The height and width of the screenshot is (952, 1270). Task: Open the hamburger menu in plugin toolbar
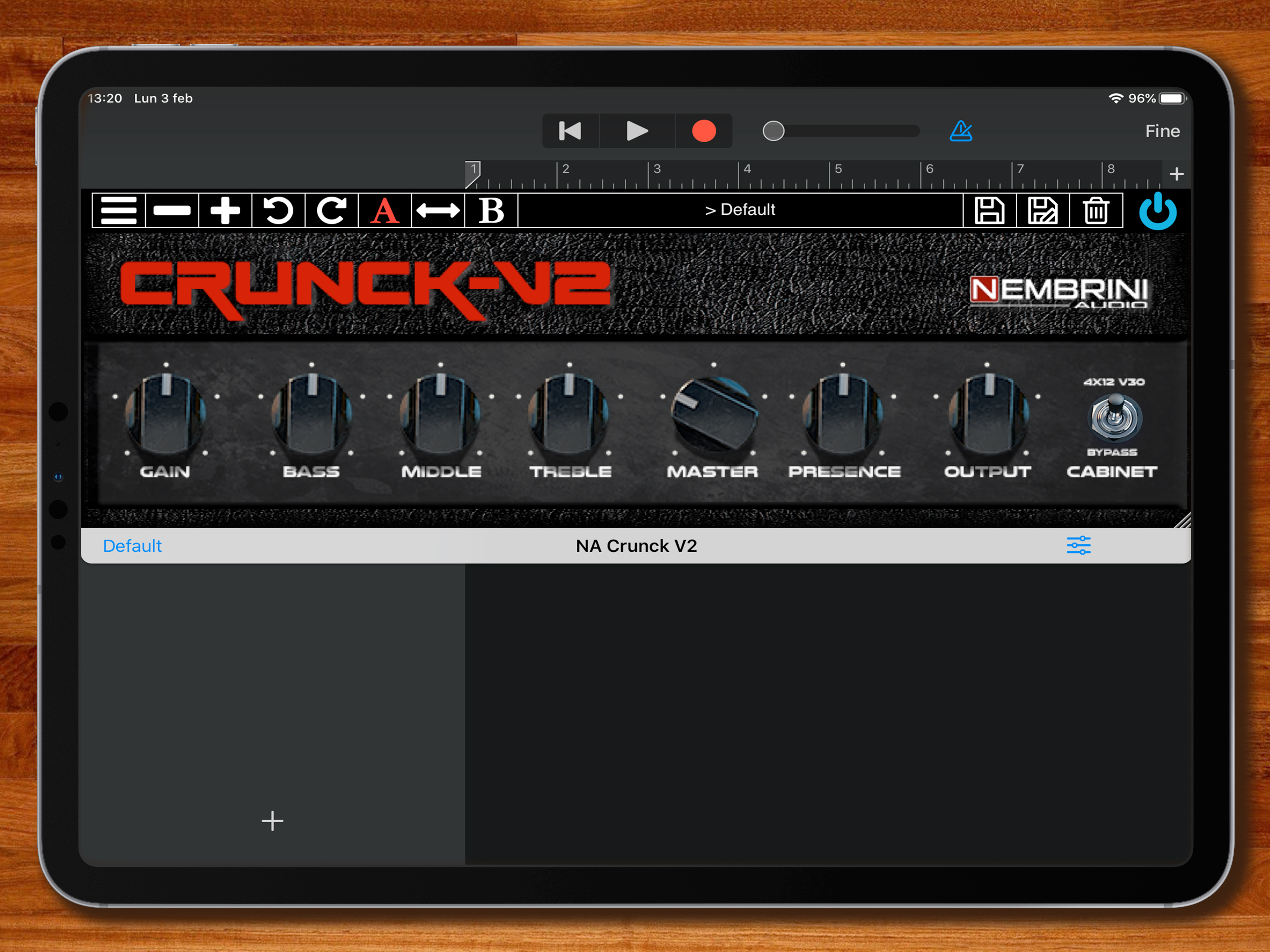click(118, 211)
